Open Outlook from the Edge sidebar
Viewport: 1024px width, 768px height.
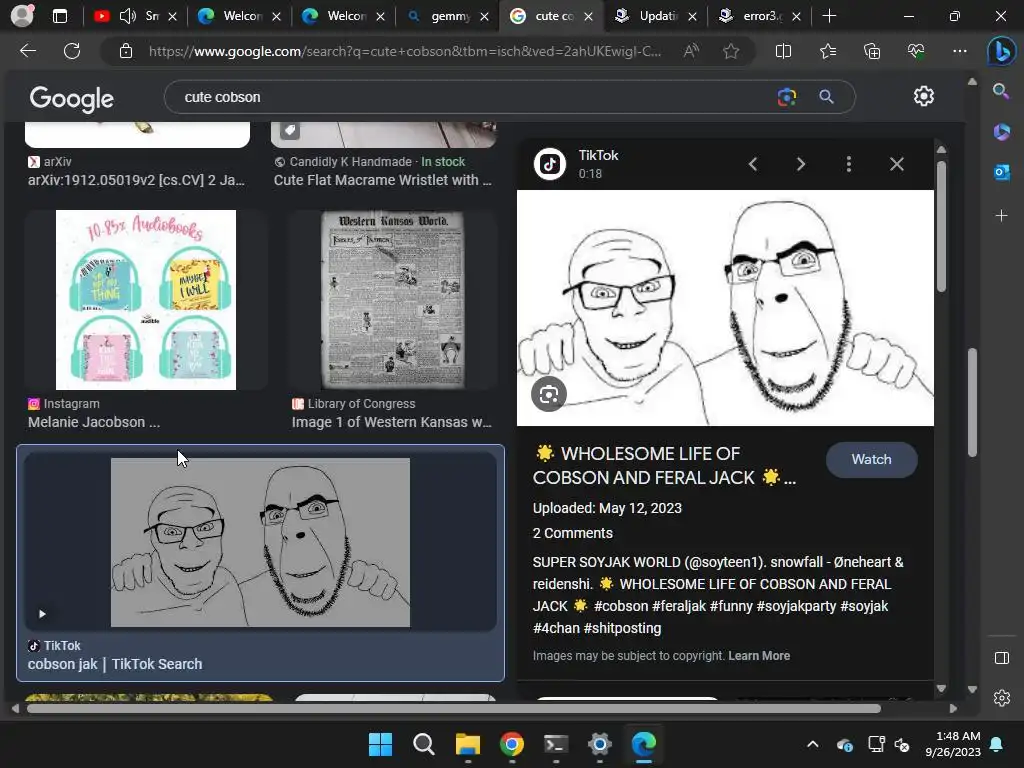pos(1001,172)
